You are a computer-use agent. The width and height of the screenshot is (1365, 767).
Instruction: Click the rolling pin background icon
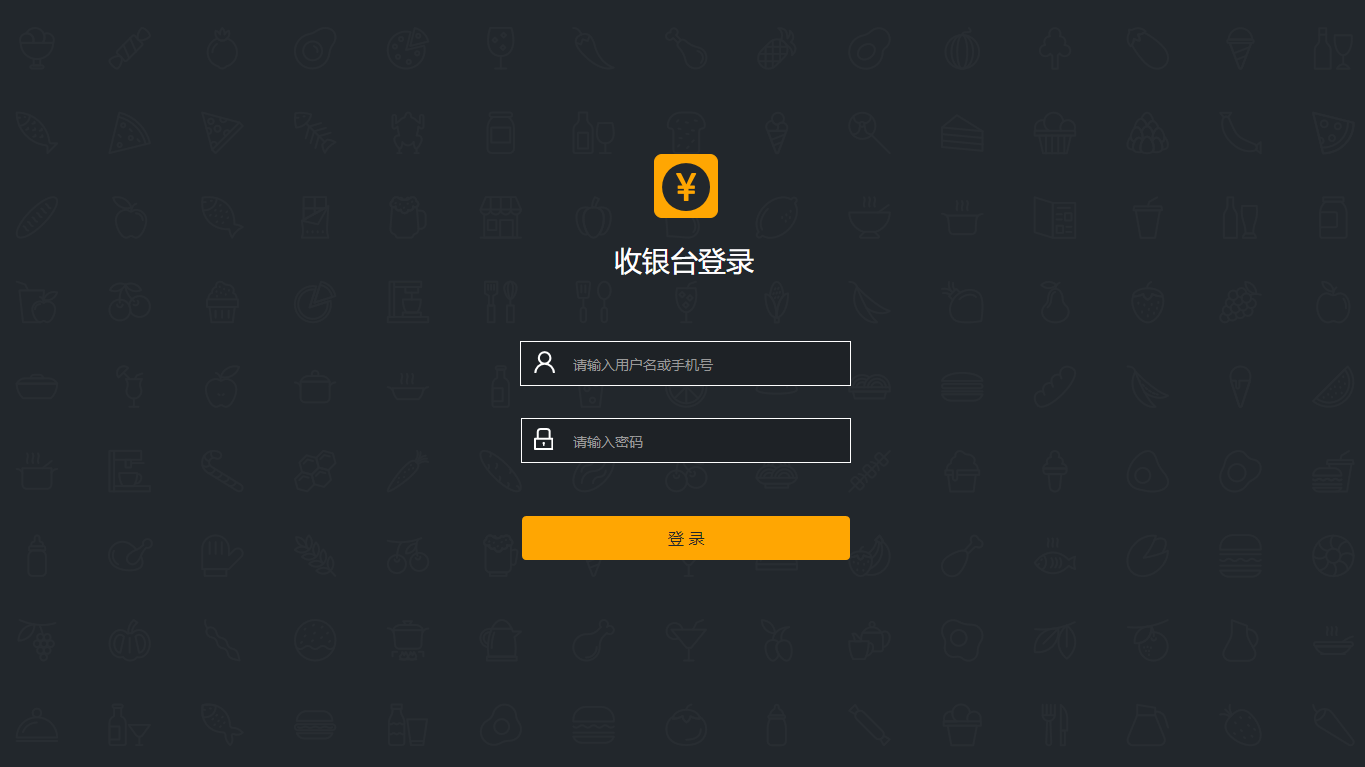(869, 725)
